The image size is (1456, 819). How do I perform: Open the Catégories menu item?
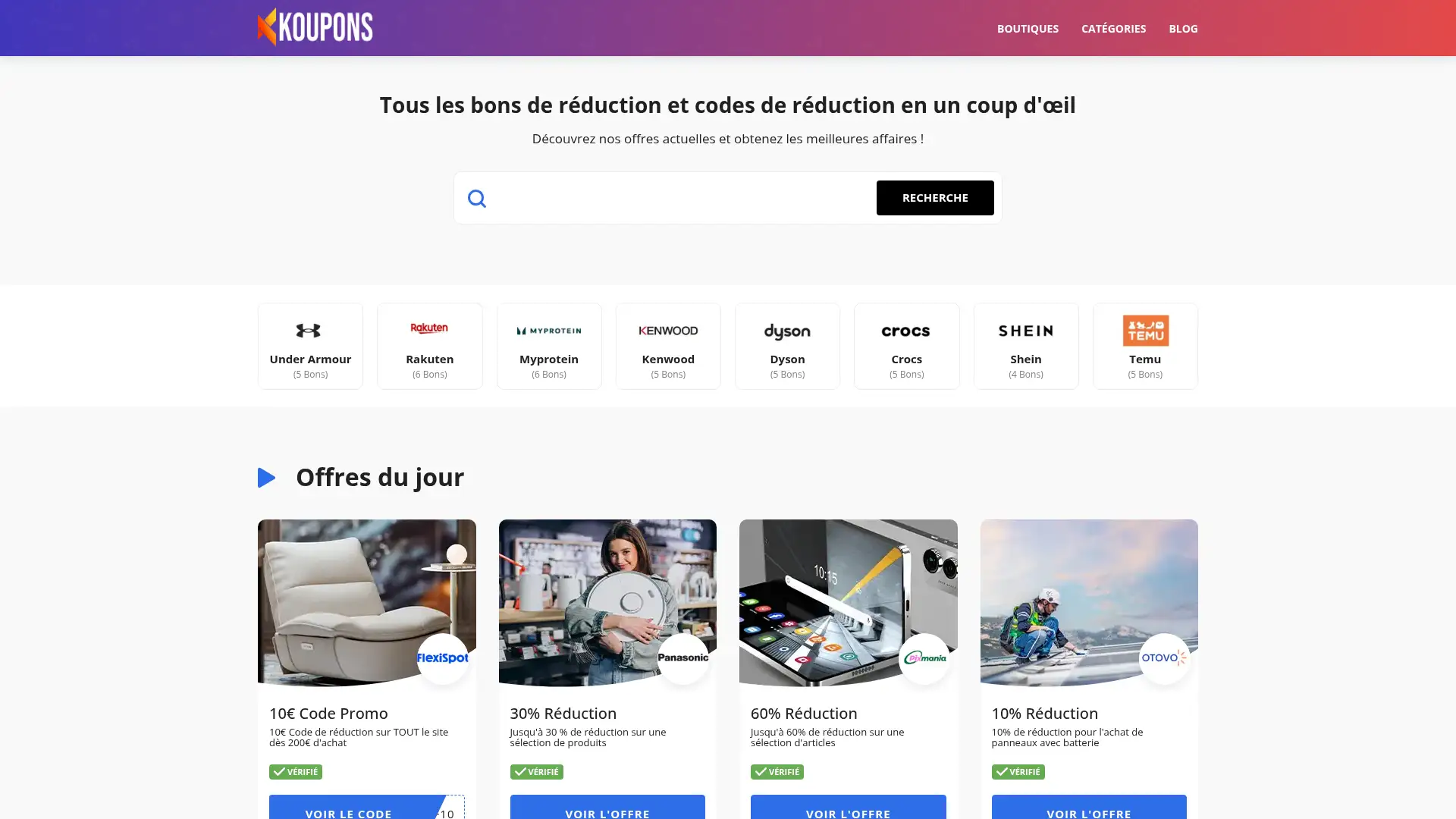click(x=1113, y=29)
